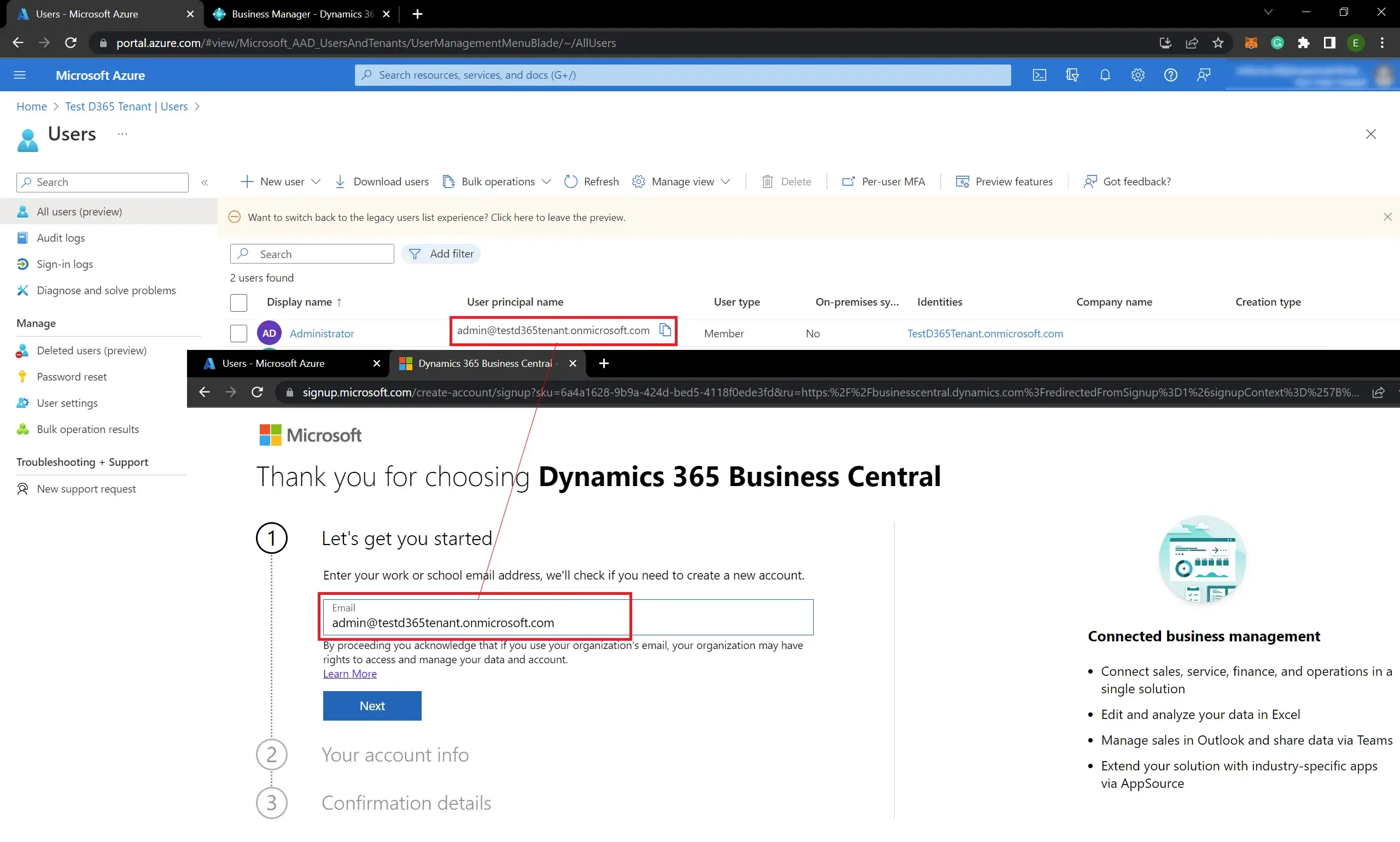Open the Azure portal hamburger menu
The width and height of the screenshot is (1400, 842).
[x=20, y=75]
